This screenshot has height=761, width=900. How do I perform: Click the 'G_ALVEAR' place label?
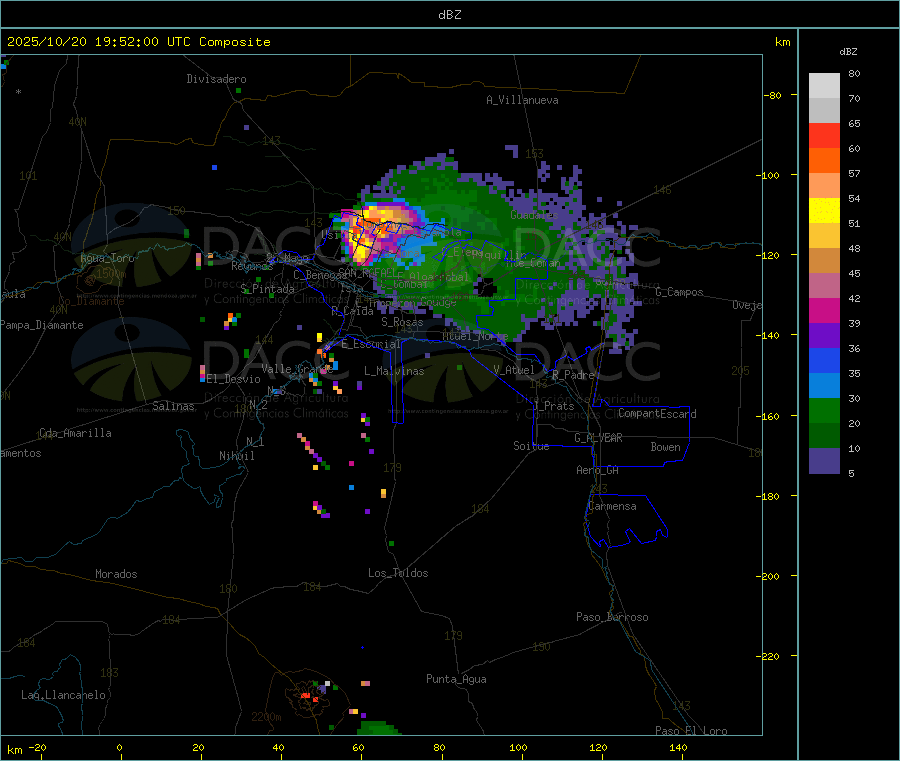(x=598, y=438)
